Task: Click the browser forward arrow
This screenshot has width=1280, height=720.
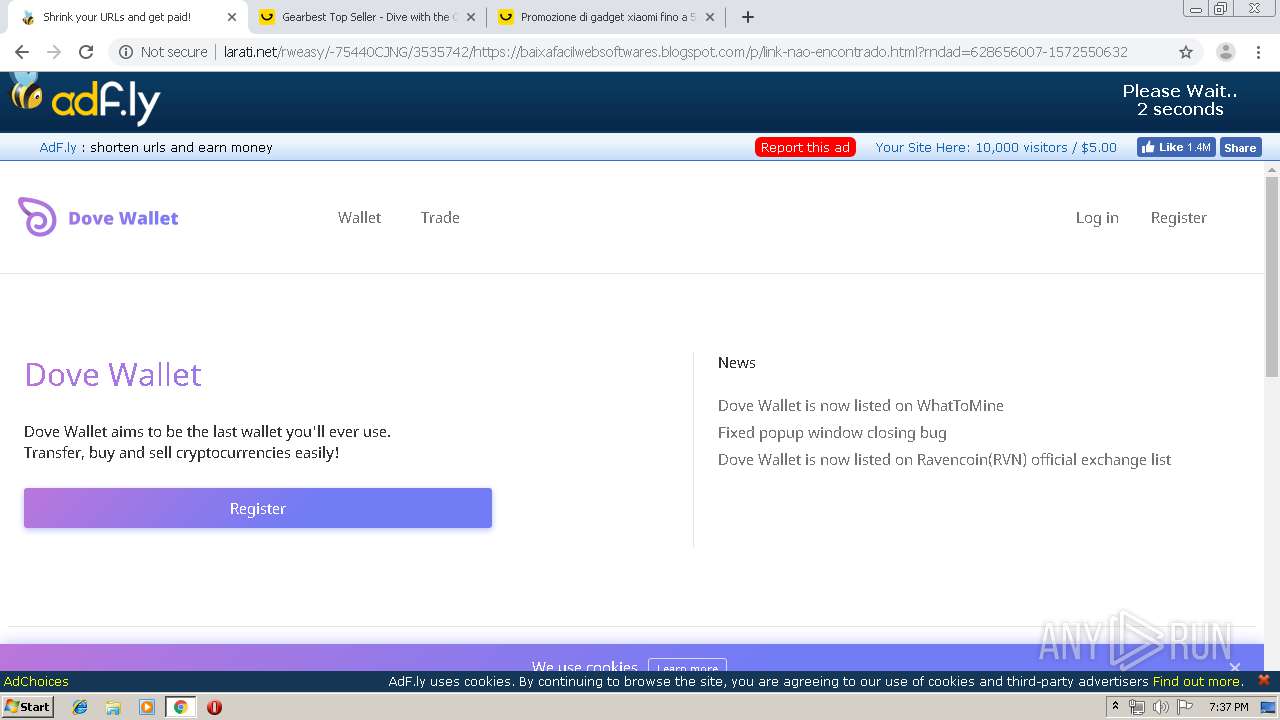Action: (x=54, y=52)
